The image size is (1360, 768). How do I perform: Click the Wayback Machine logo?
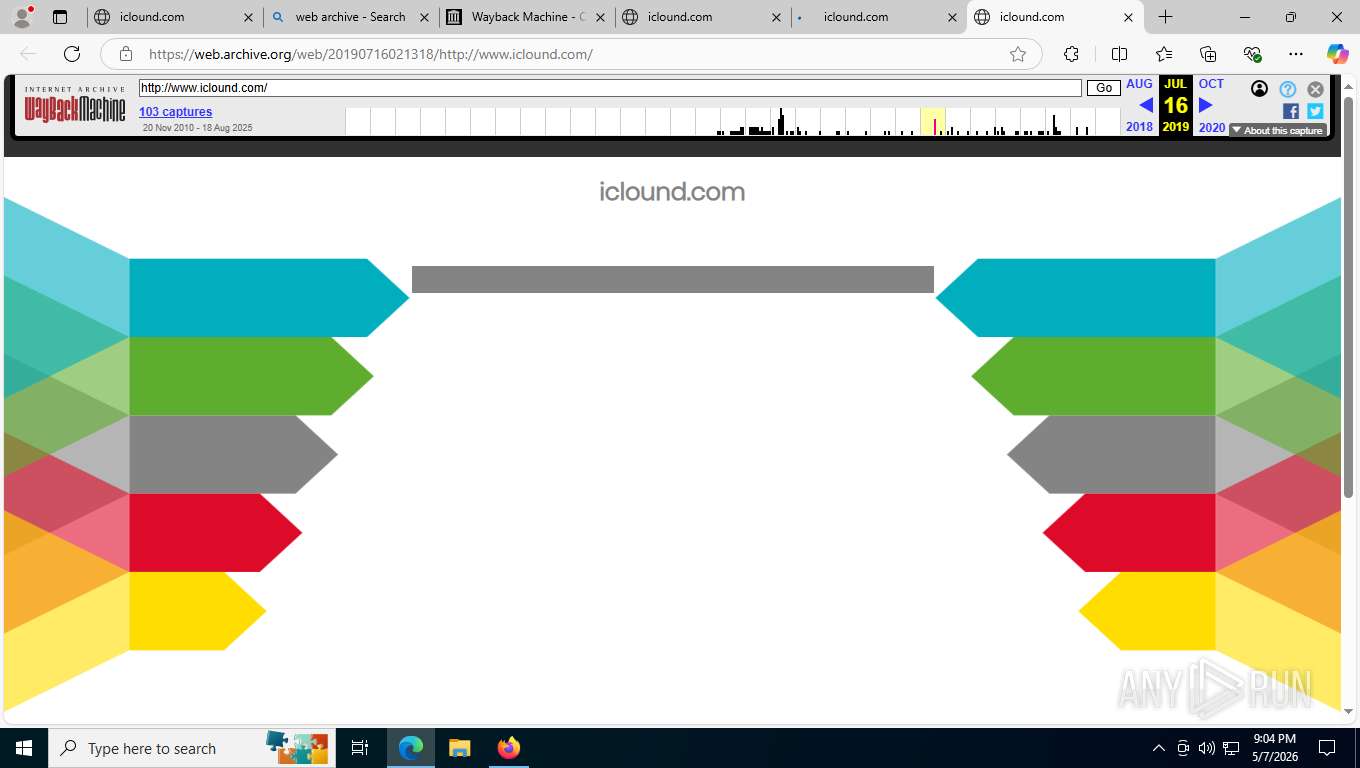(75, 104)
